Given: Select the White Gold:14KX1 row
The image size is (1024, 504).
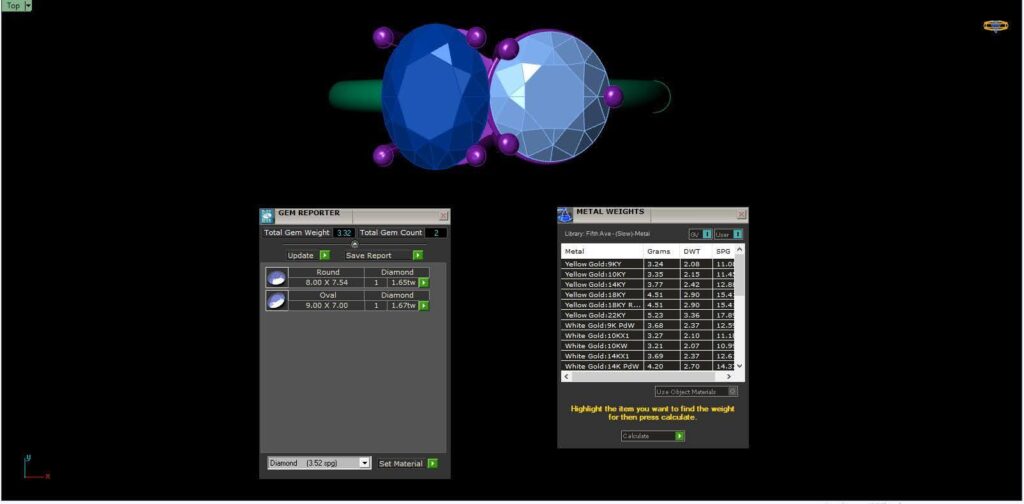Looking at the screenshot, I should coord(648,356).
